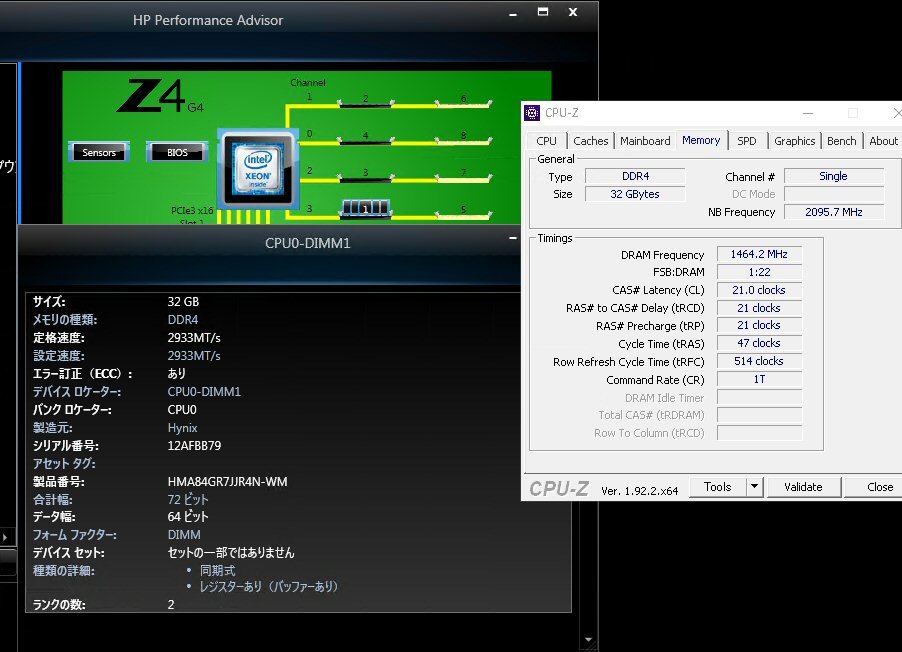
Task: Switch to the Bench tab
Action: pyautogui.click(x=842, y=141)
